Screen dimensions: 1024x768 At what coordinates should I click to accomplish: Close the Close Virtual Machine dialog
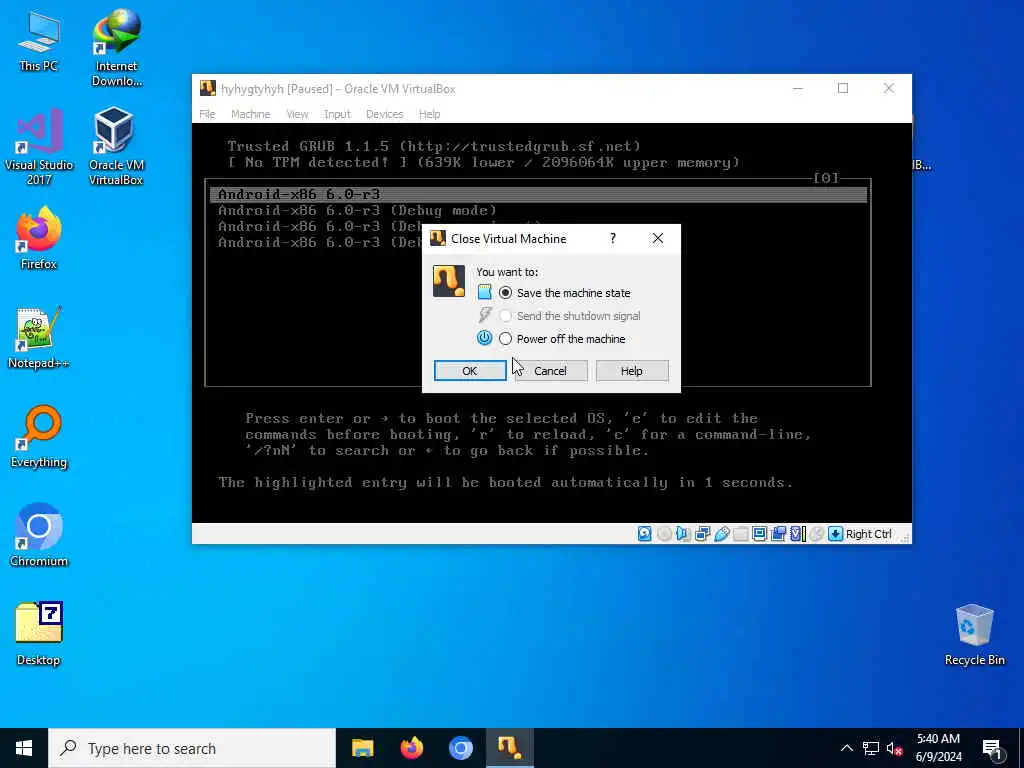point(658,238)
